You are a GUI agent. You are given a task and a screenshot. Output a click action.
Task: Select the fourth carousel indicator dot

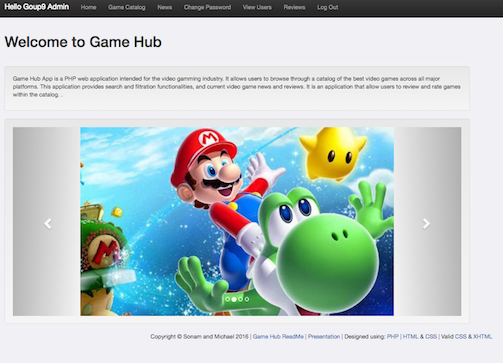point(247,299)
